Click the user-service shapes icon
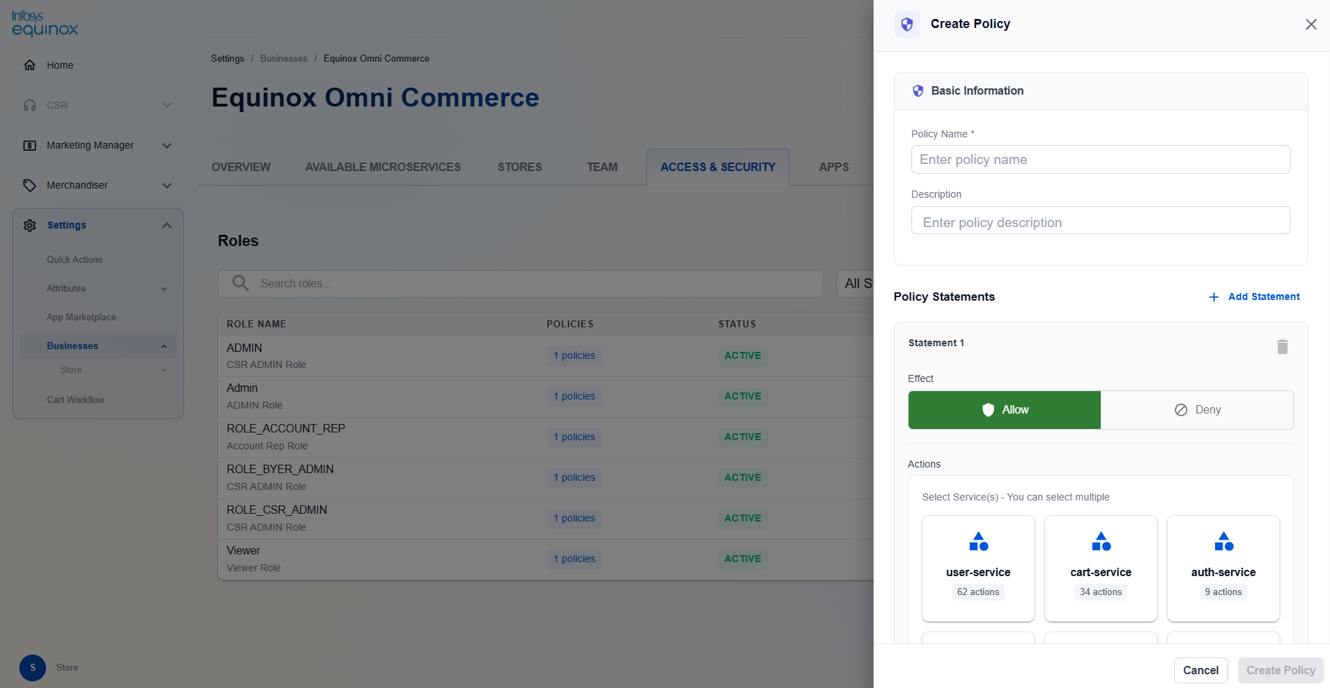The width and height of the screenshot is (1330, 688). tap(978, 542)
